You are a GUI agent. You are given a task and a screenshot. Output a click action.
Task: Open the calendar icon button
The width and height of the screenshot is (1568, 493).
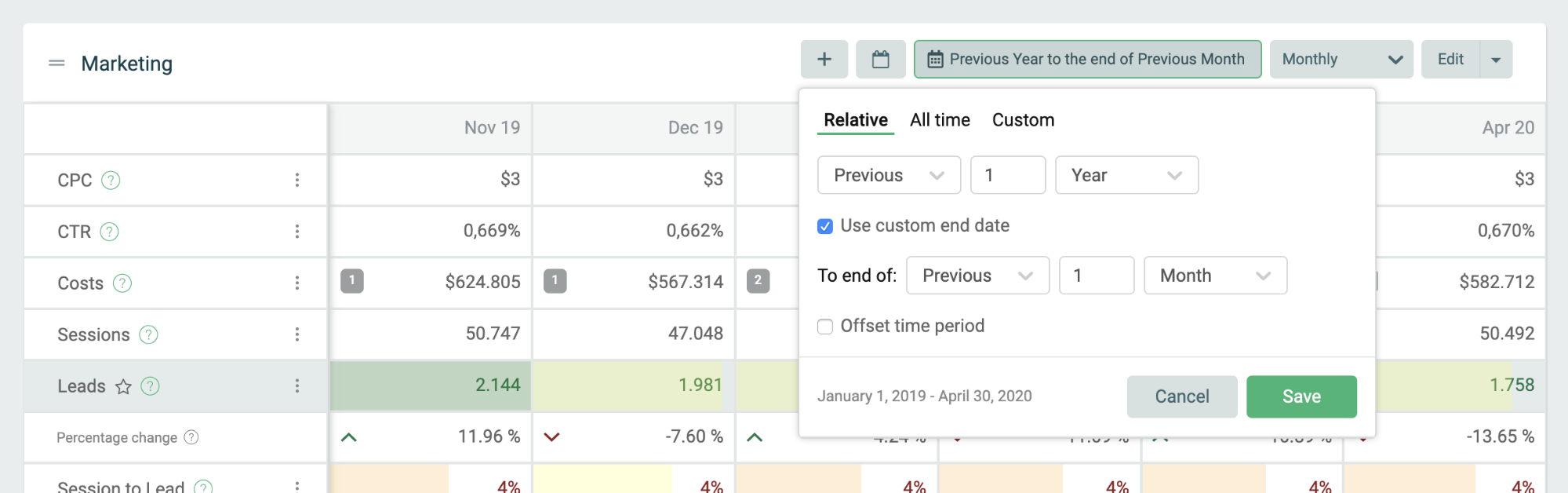point(881,59)
